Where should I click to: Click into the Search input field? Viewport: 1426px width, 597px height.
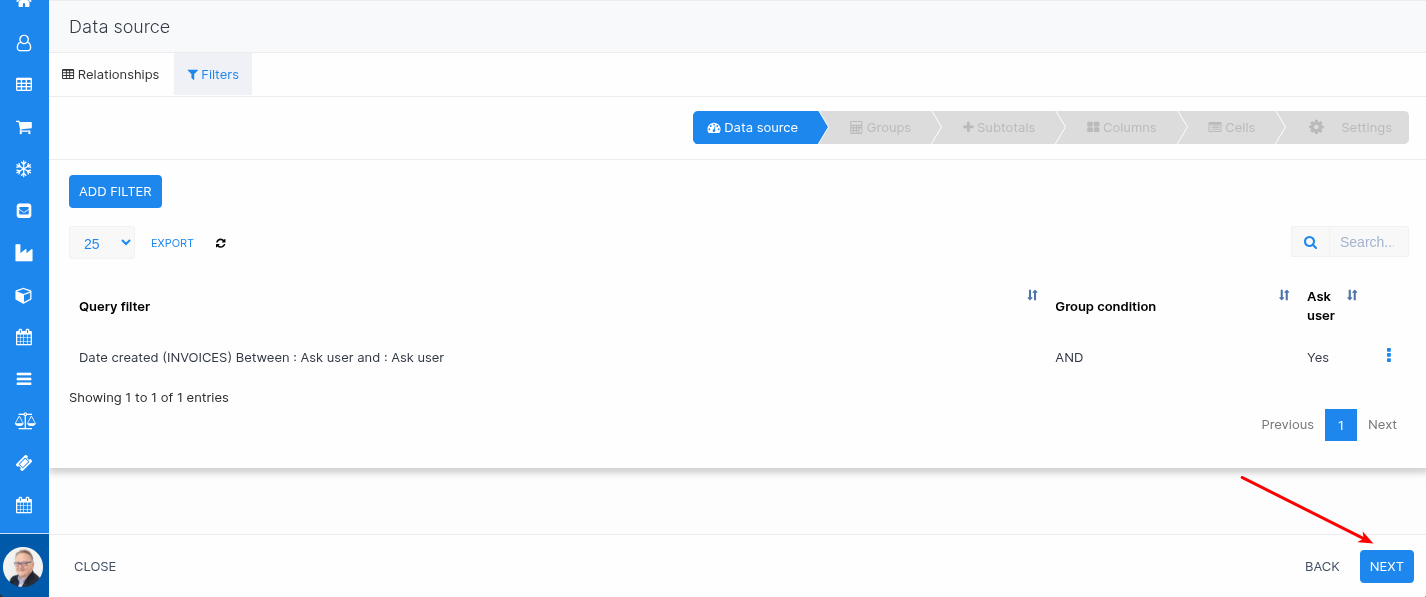click(x=1367, y=242)
